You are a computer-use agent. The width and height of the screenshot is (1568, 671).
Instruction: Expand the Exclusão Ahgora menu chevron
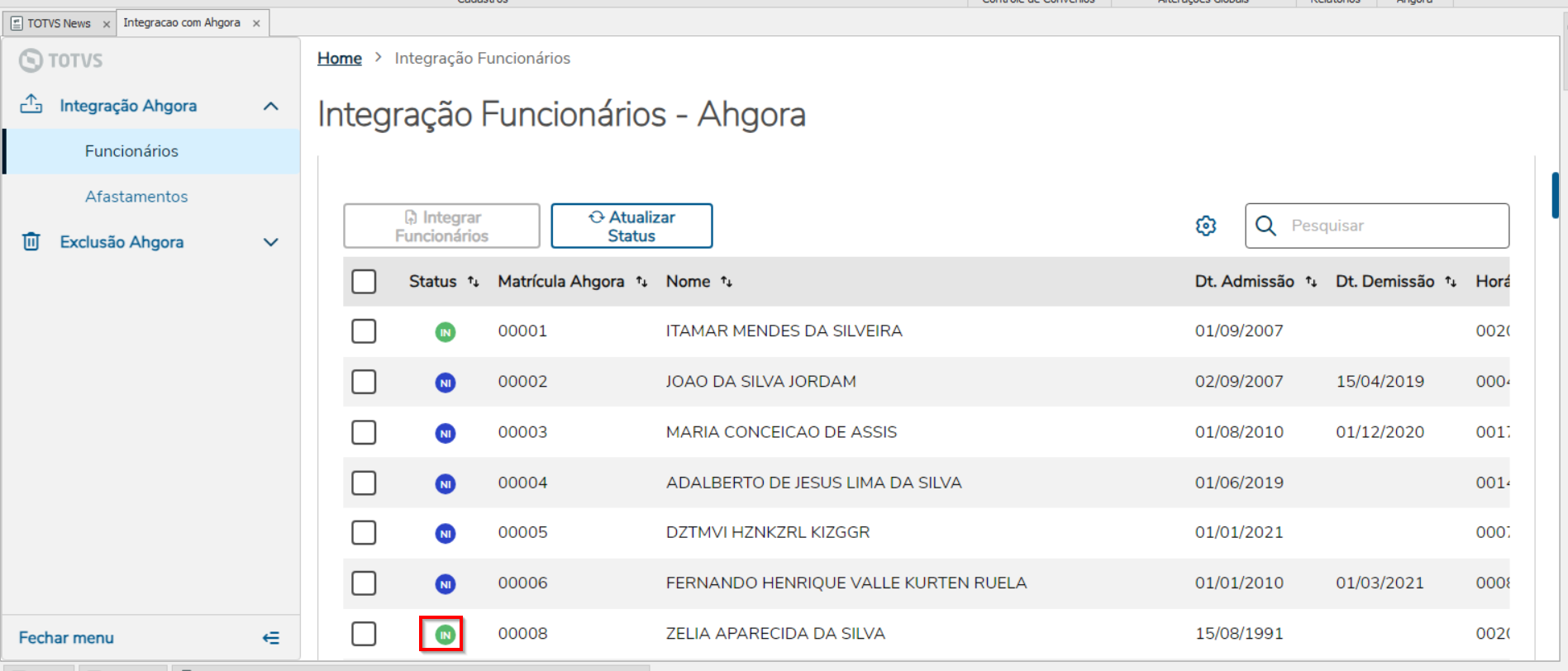(x=271, y=242)
